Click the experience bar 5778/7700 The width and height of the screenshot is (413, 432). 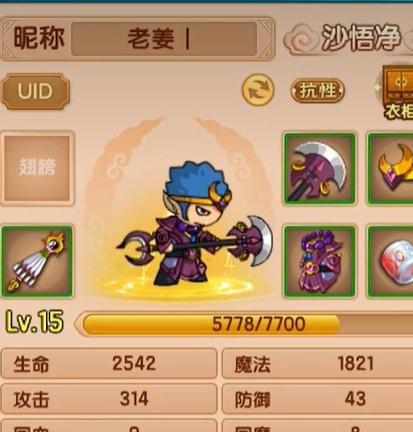pyautogui.click(x=247, y=324)
